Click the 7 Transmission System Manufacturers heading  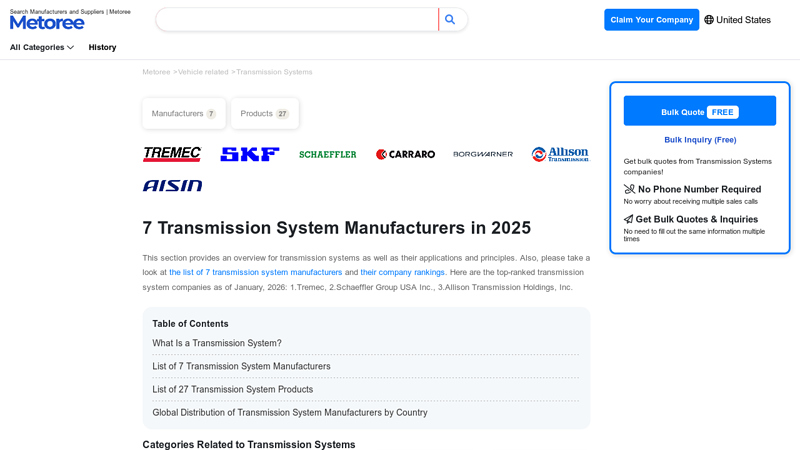(337, 228)
